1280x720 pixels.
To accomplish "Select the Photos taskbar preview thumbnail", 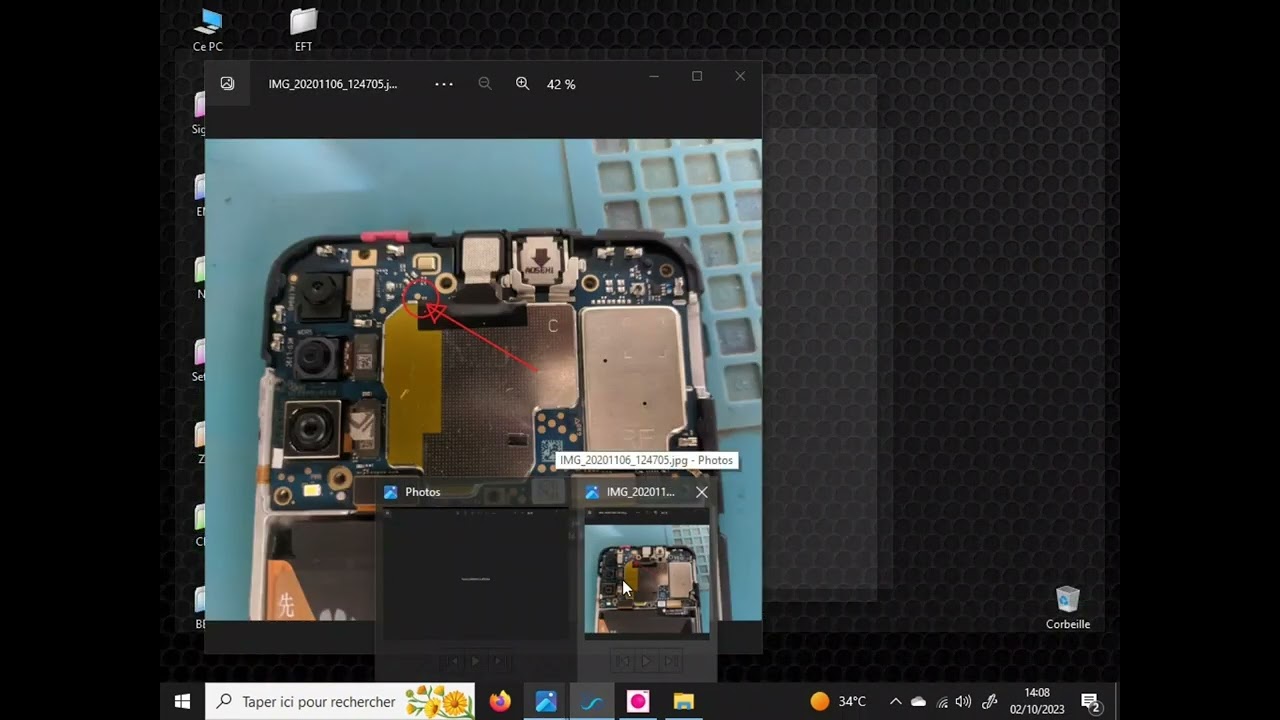I will point(475,575).
